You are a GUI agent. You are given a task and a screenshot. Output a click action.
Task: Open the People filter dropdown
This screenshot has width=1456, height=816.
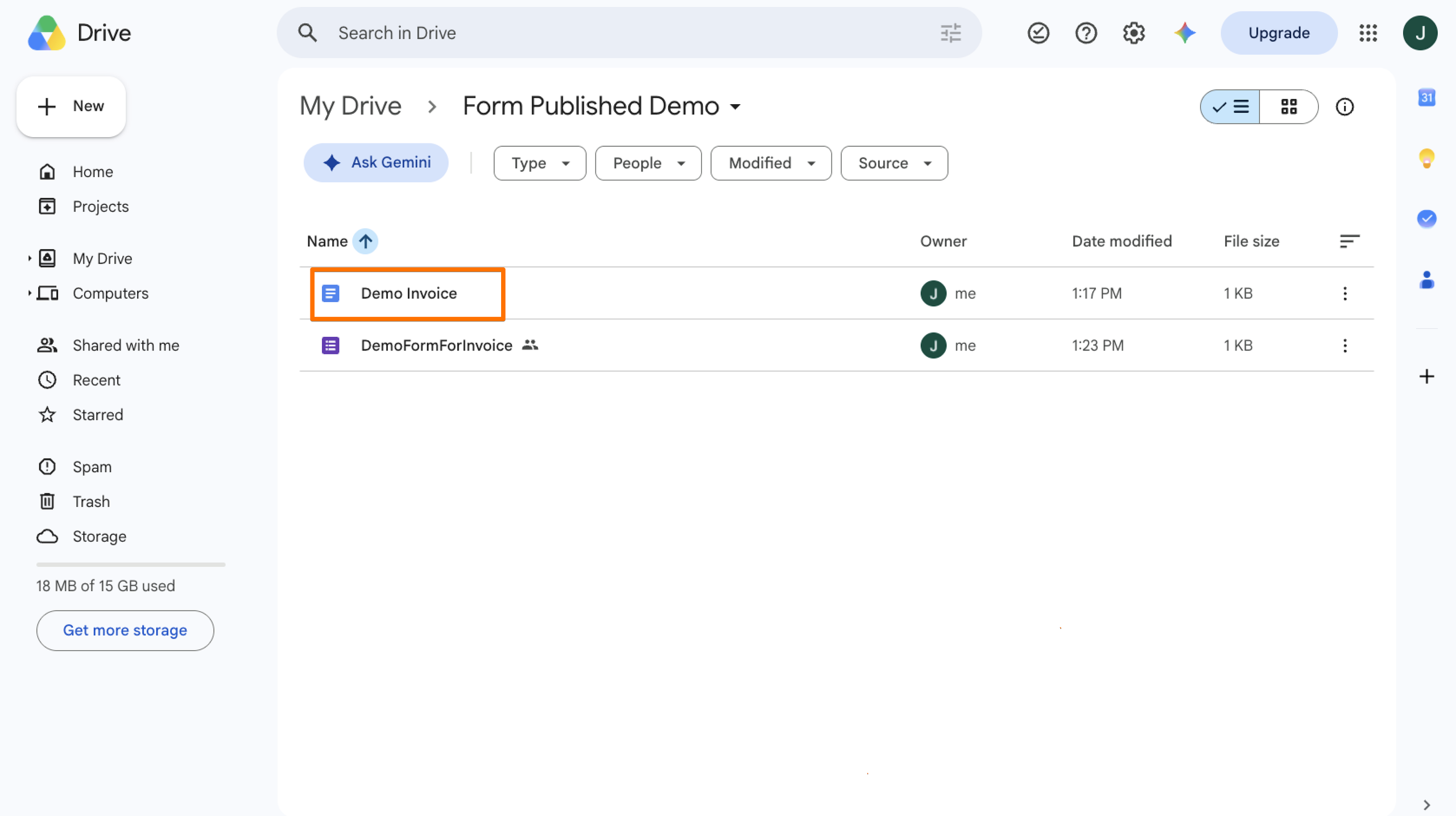[648, 163]
